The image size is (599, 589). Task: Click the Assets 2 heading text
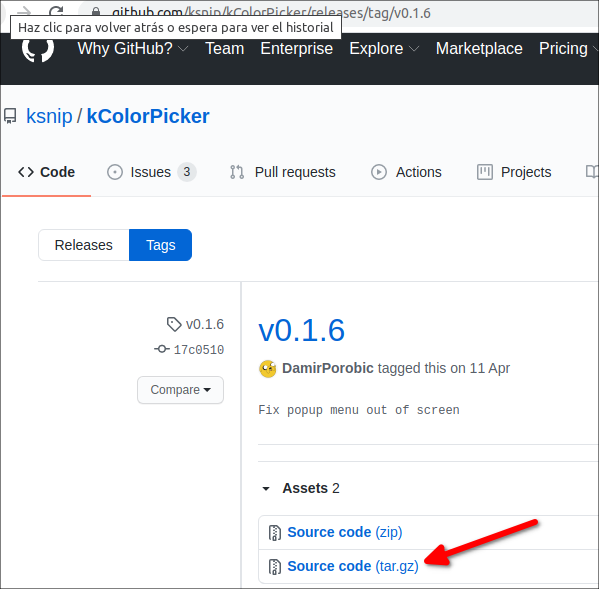click(311, 488)
